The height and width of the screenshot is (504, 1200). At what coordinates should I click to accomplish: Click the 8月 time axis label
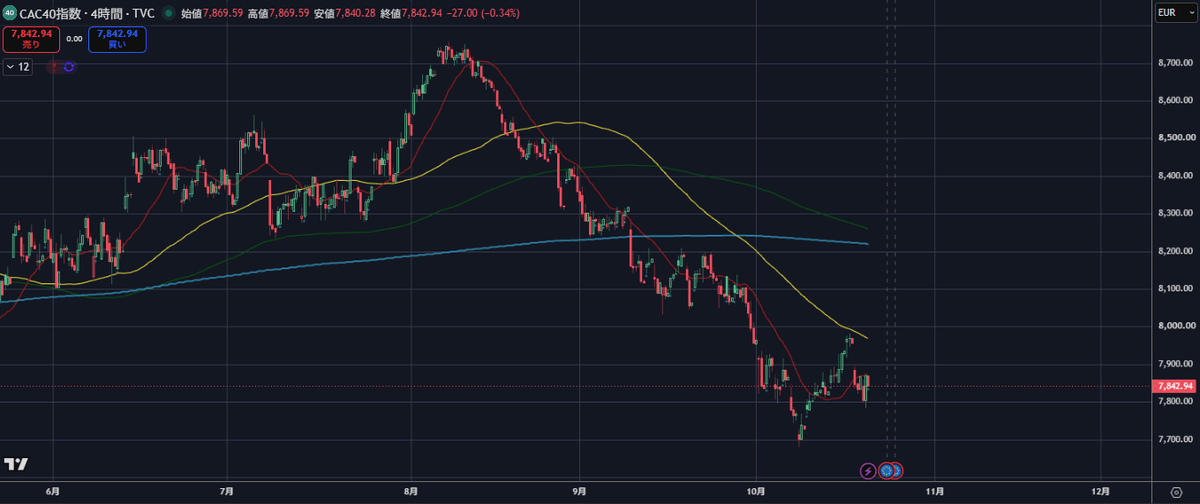point(410,492)
